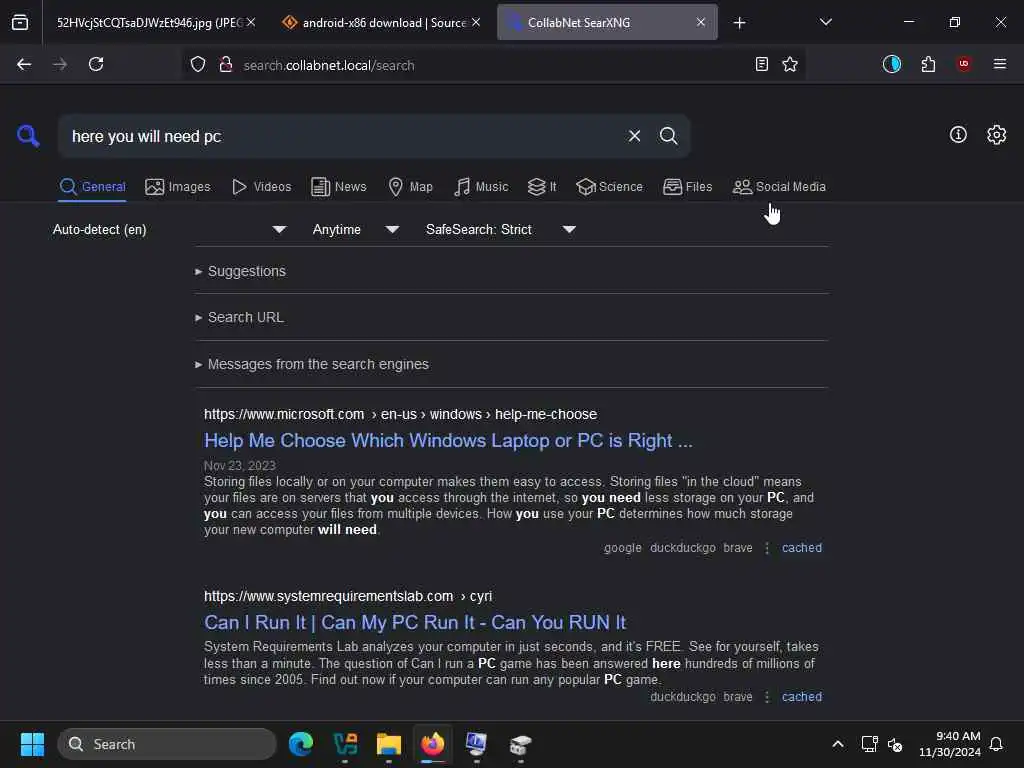Image resolution: width=1024 pixels, height=768 pixels.
Task: Click the Firefox taskbar icon
Action: coord(433,744)
